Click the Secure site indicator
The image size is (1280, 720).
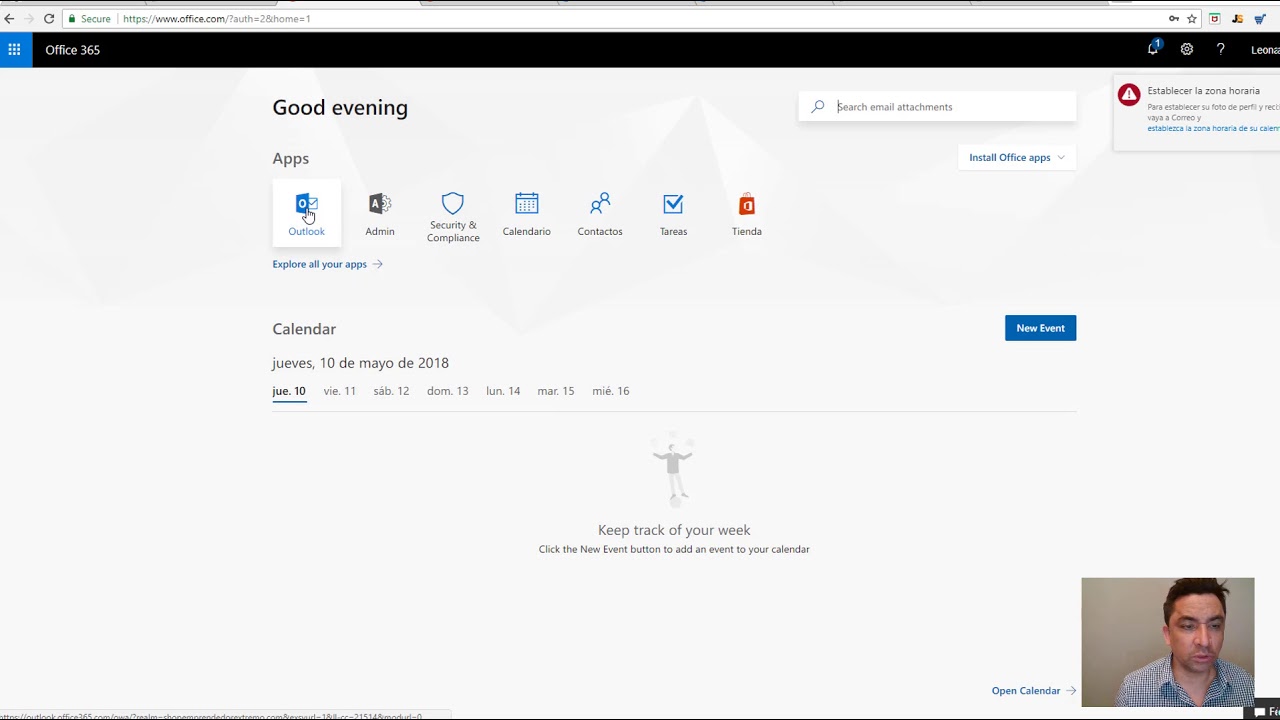click(x=89, y=18)
